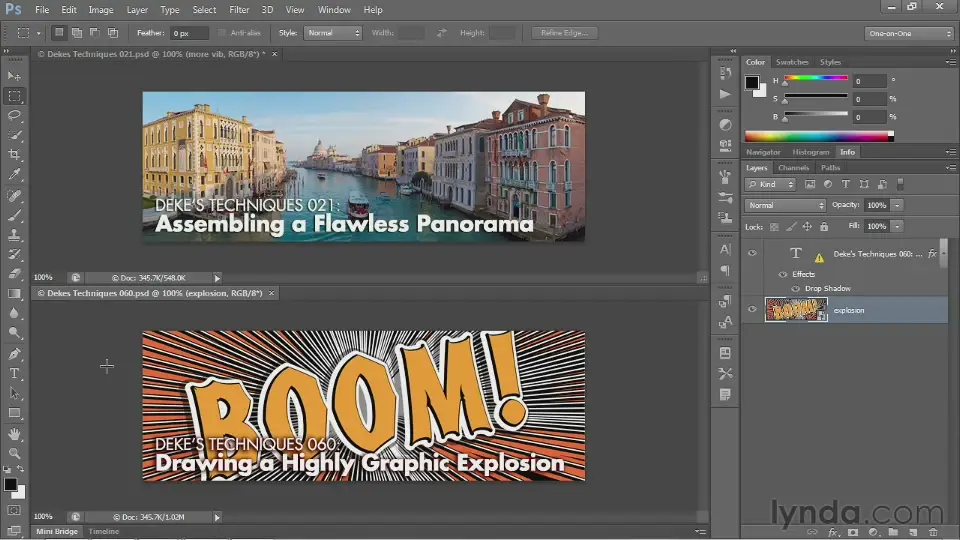960x540 pixels.
Task: Select the Horizontal Type tool
Action: (x=14, y=373)
